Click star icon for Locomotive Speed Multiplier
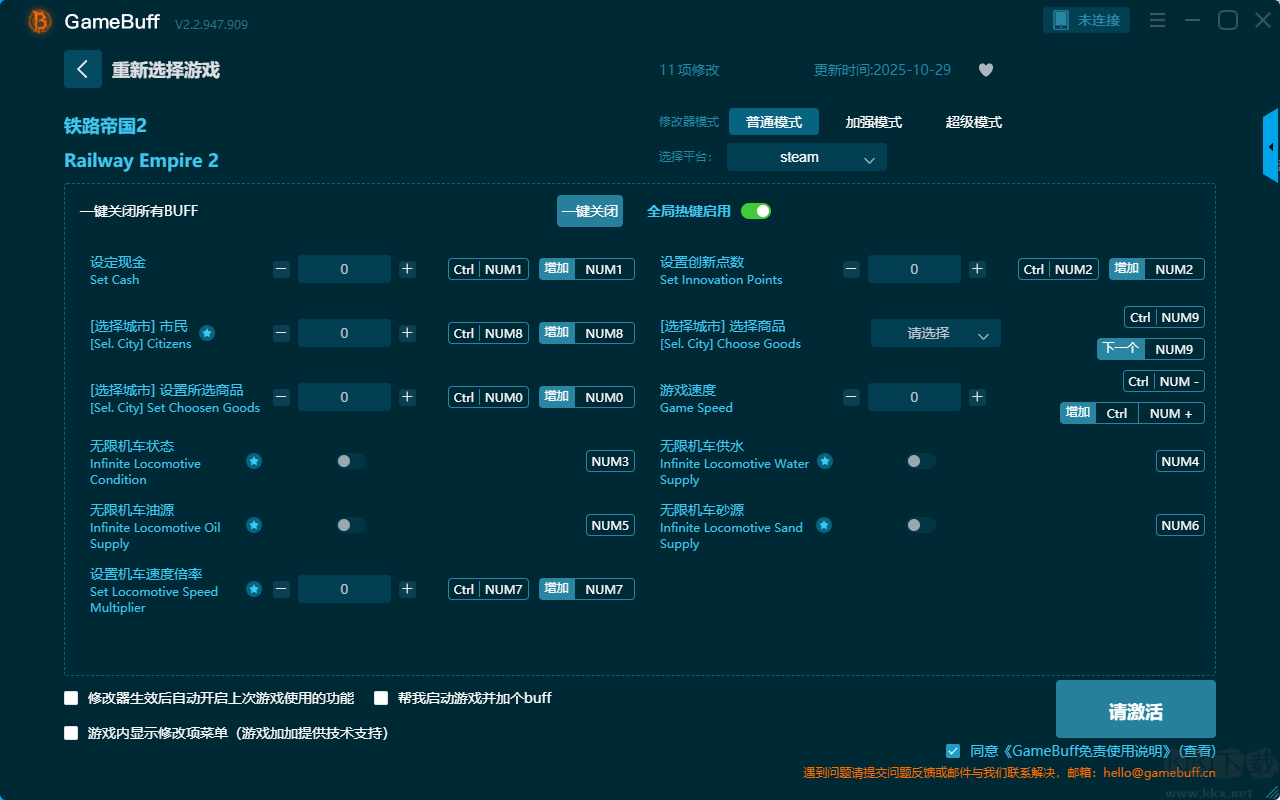Viewport: 1280px width, 800px height. (x=254, y=589)
